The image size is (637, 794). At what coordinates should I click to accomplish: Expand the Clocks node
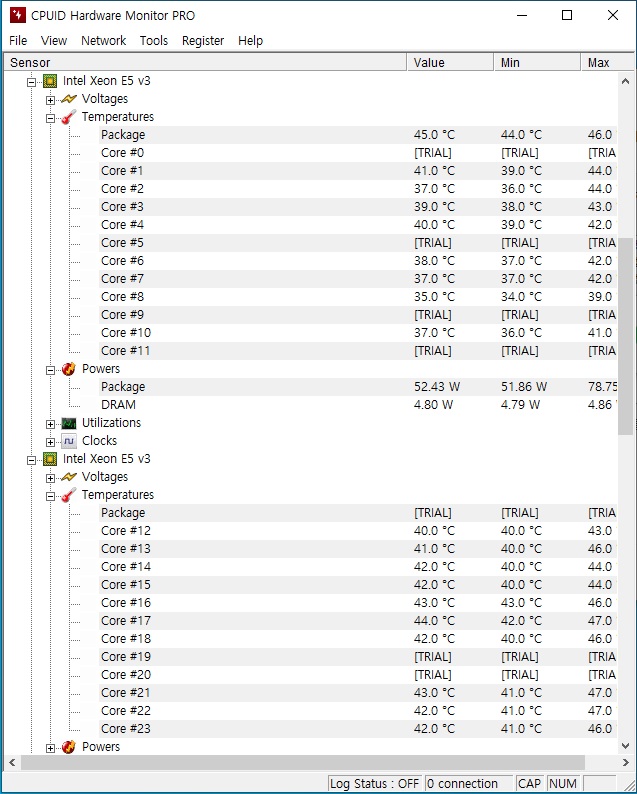[x=50, y=442]
